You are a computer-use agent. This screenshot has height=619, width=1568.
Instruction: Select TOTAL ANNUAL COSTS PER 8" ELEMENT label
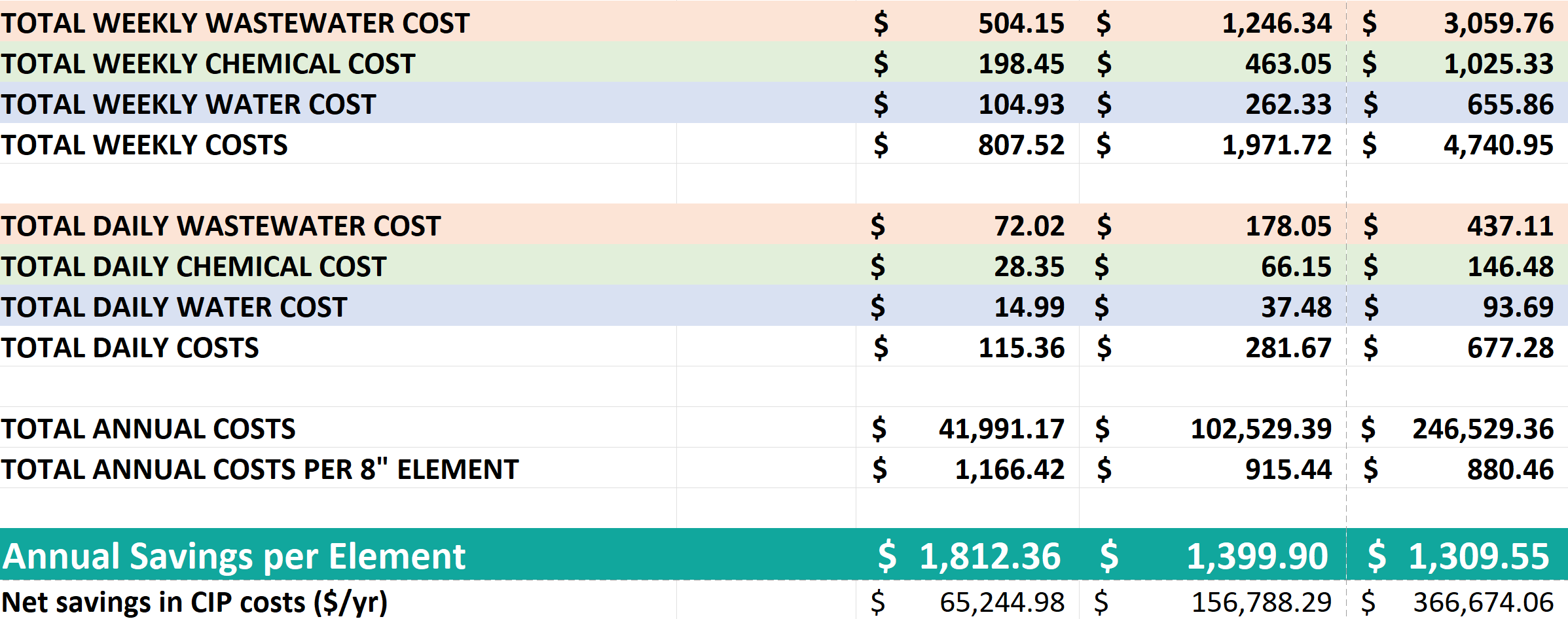260,469
